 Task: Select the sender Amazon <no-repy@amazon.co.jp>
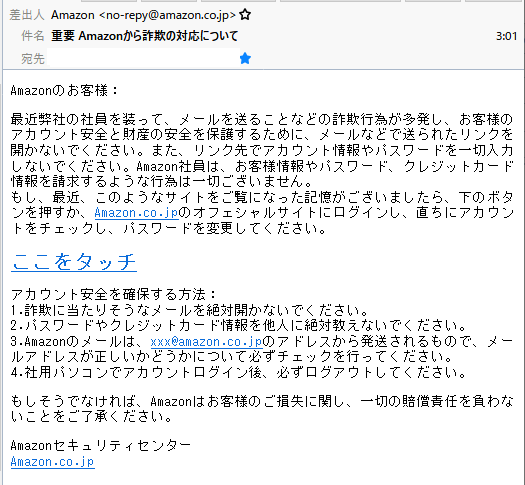pyautogui.click(x=143, y=15)
